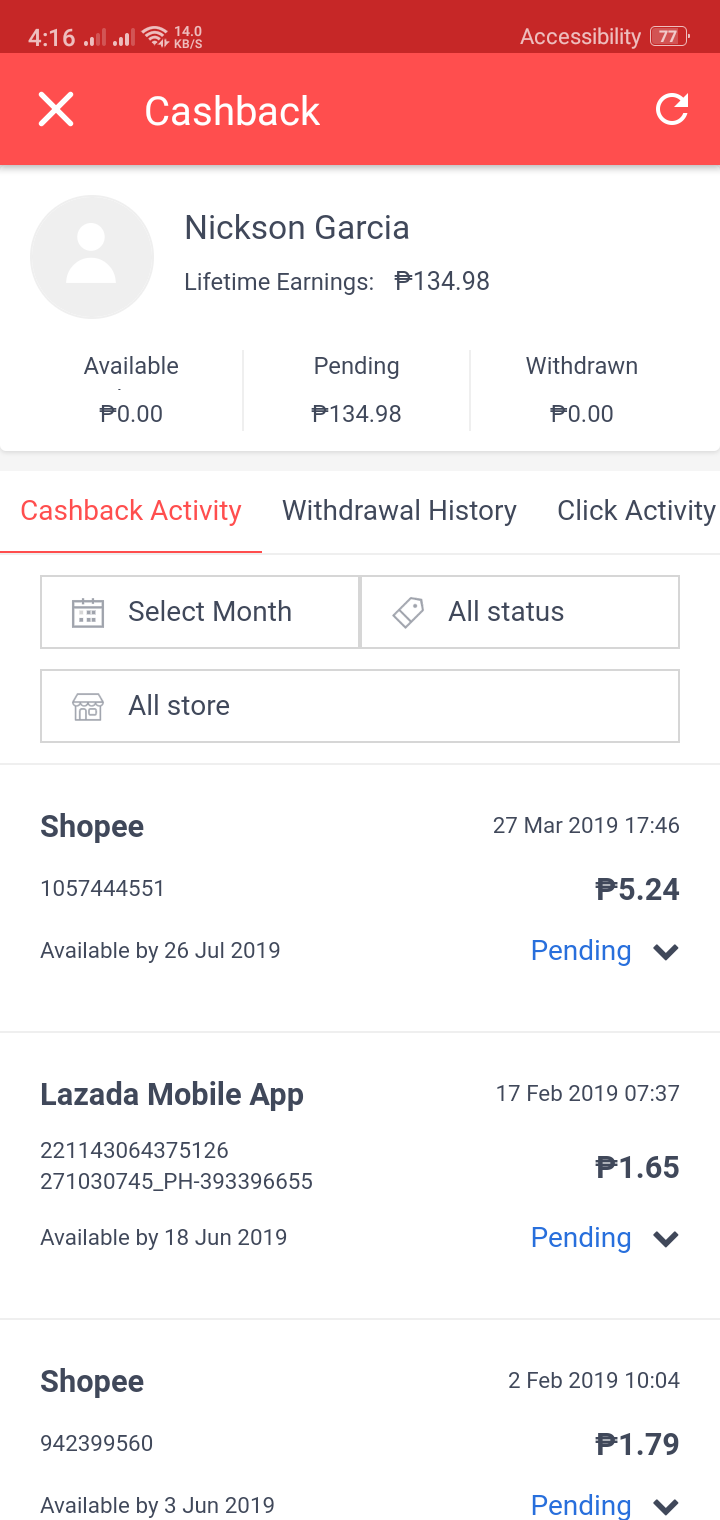Click the tag icon beside All status

coord(408,612)
